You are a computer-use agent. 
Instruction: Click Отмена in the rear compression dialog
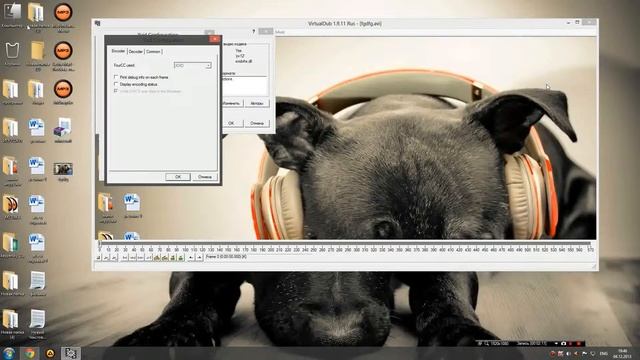pos(257,123)
